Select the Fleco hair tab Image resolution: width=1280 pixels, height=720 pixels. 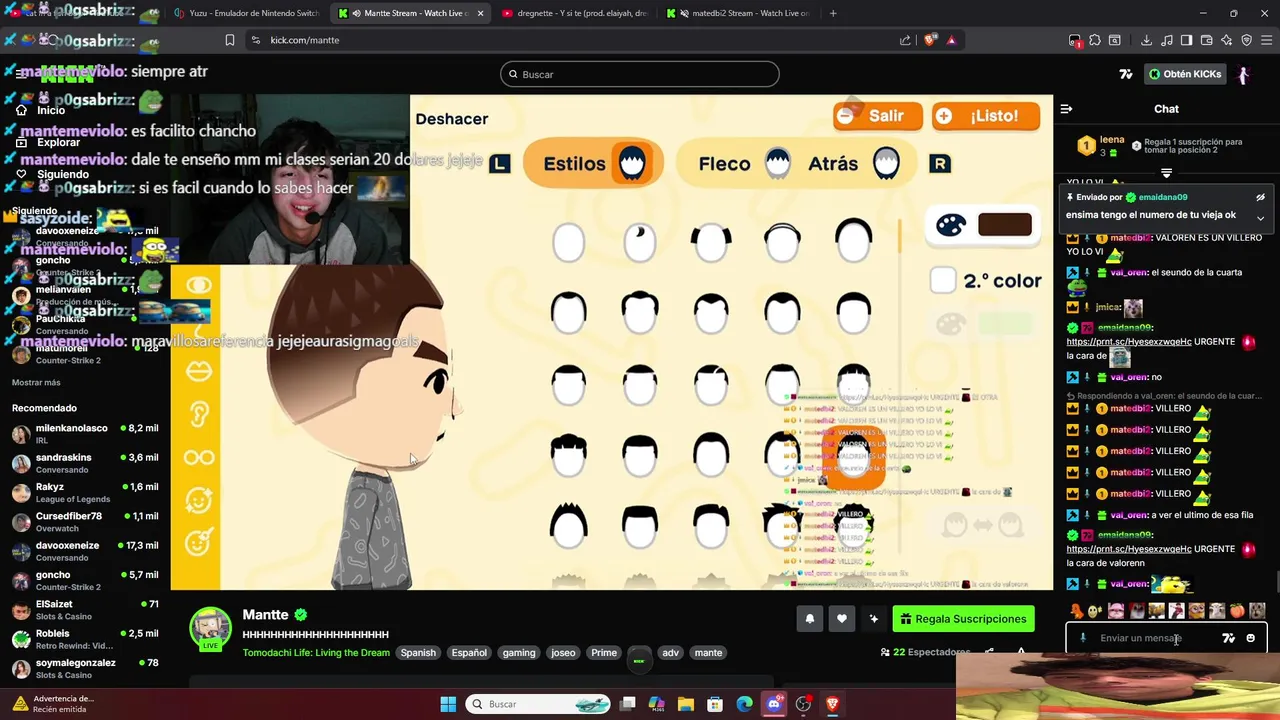[x=744, y=163]
